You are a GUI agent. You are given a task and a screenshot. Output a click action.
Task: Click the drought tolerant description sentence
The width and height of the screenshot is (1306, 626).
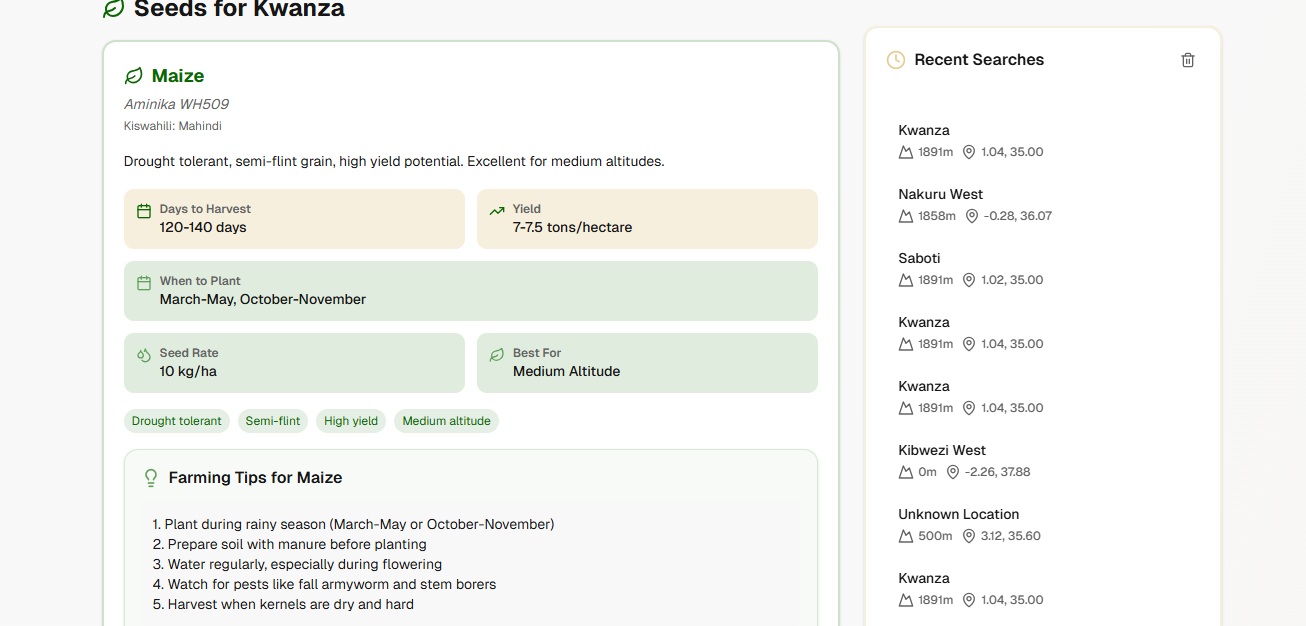coord(394,161)
